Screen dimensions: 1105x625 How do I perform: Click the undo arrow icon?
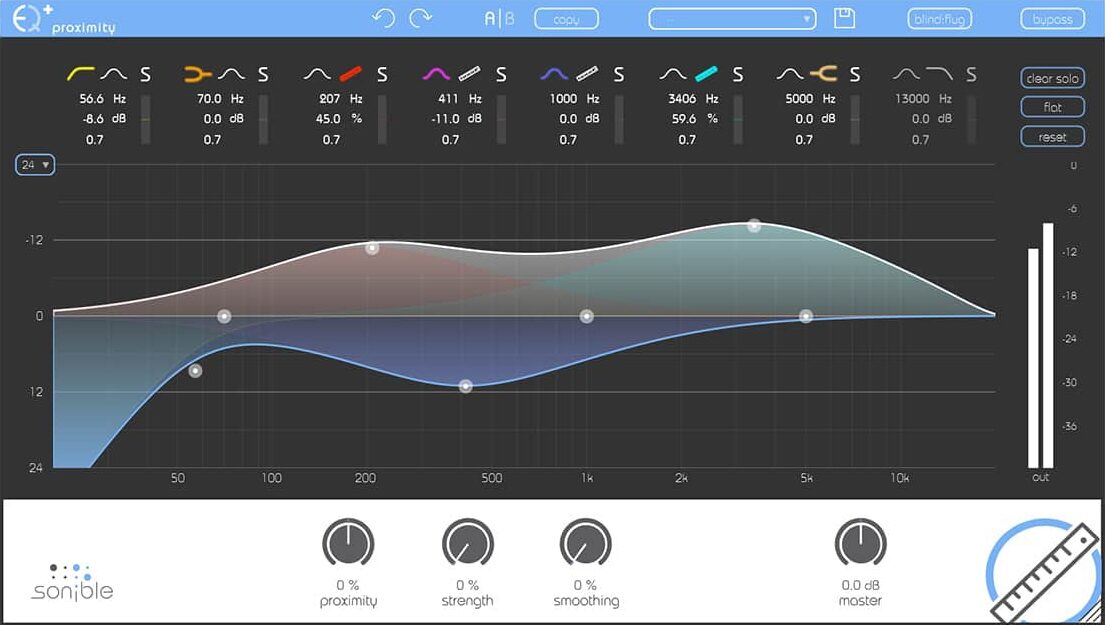383,19
